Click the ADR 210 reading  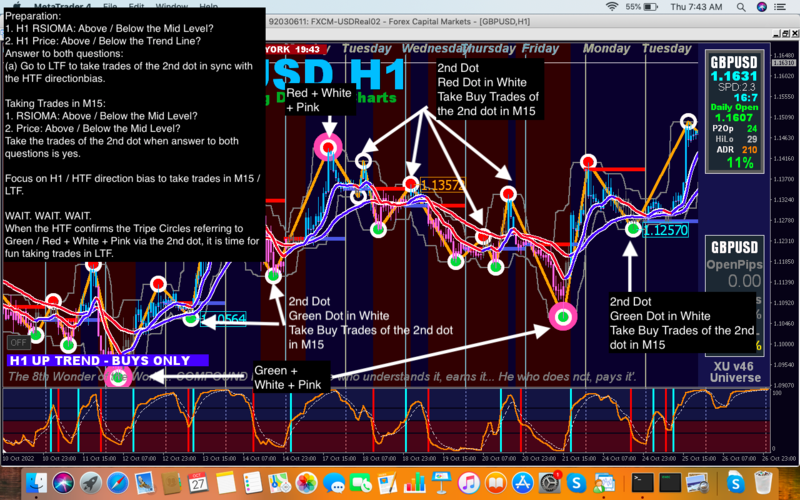737,149
